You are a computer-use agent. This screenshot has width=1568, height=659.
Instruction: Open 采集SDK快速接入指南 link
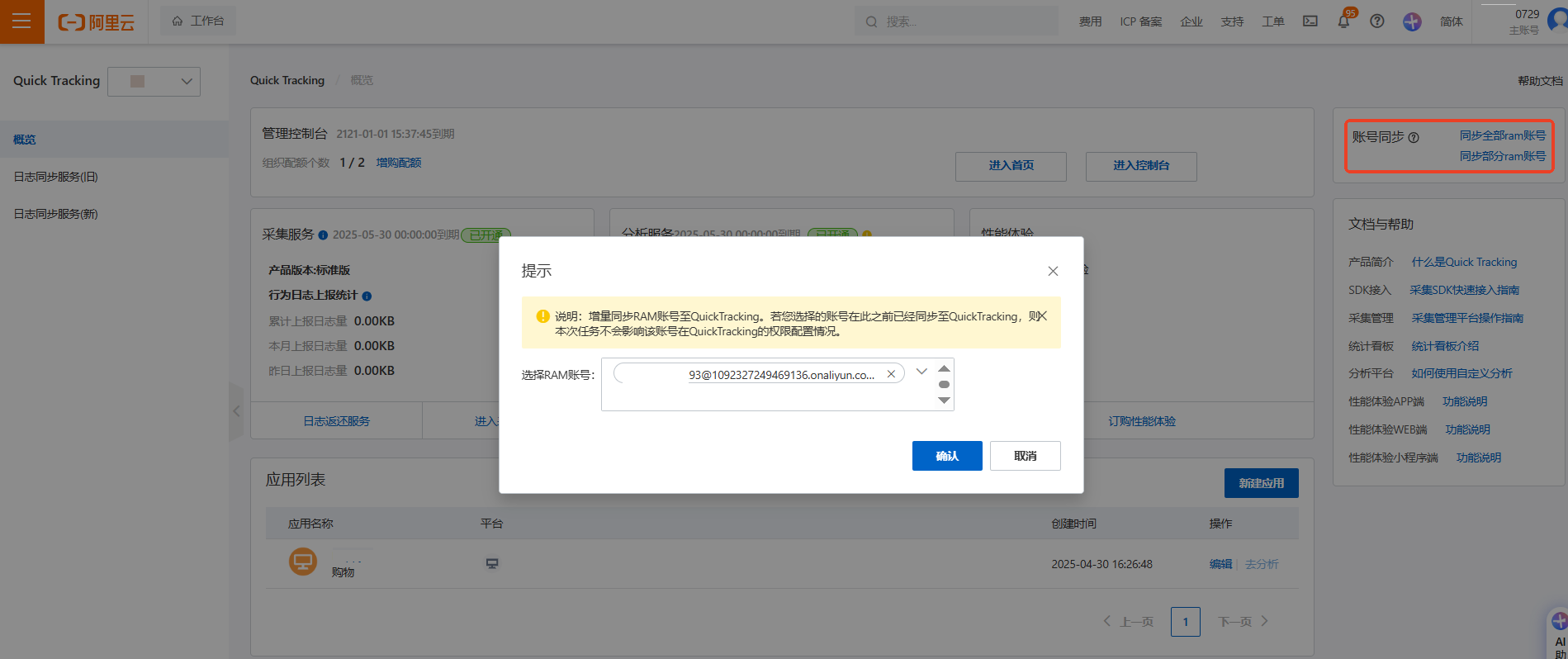click(1464, 290)
